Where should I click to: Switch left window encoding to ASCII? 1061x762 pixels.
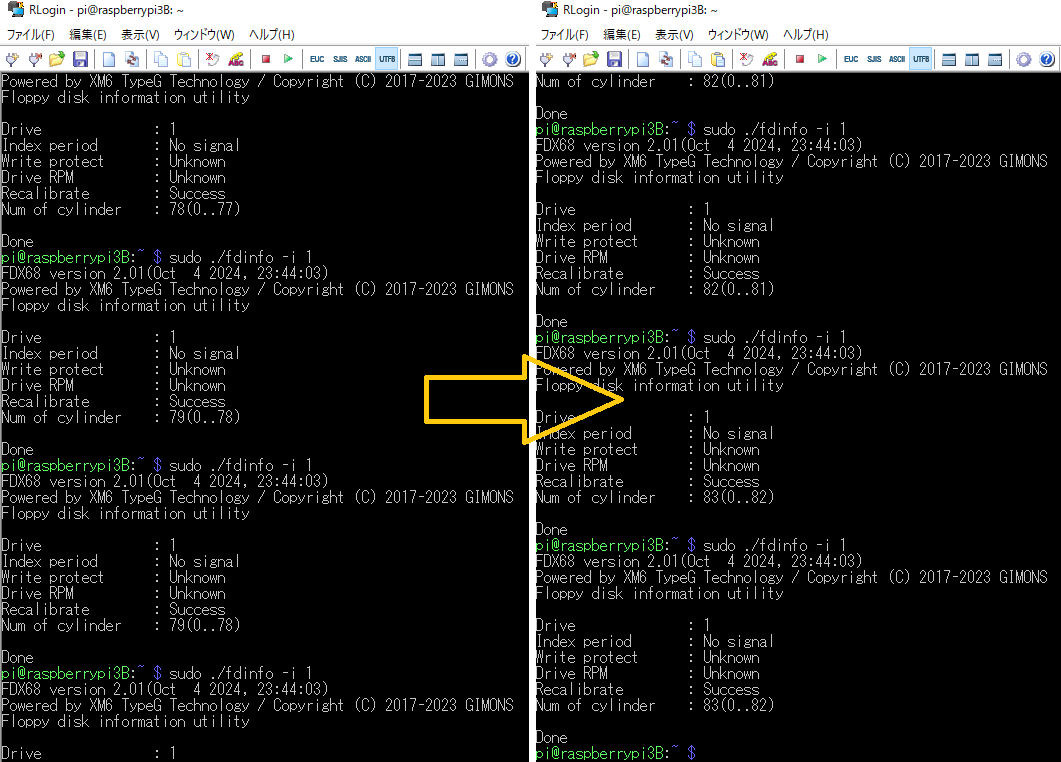pyautogui.click(x=363, y=59)
